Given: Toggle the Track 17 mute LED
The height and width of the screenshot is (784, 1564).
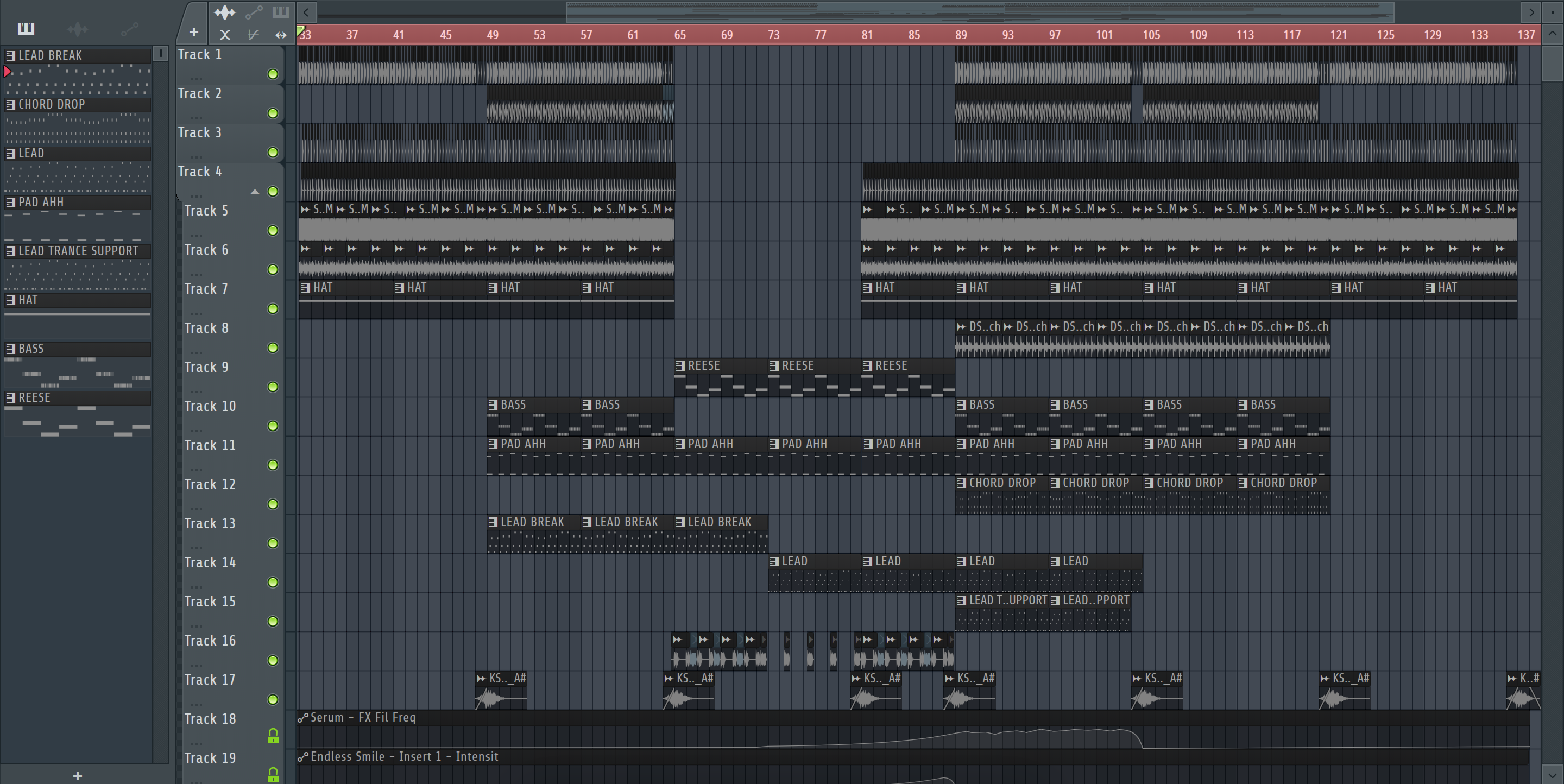Looking at the screenshot, I should click(273, 700).
